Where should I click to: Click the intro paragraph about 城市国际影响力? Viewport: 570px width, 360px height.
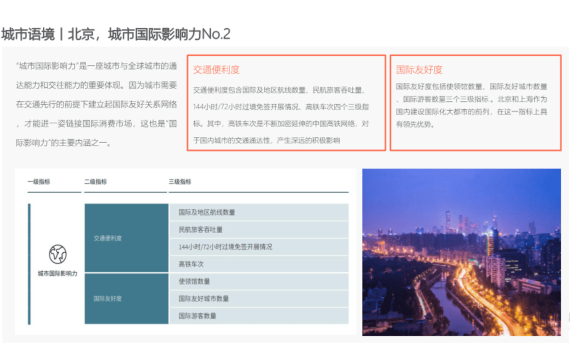coord(96,104)
